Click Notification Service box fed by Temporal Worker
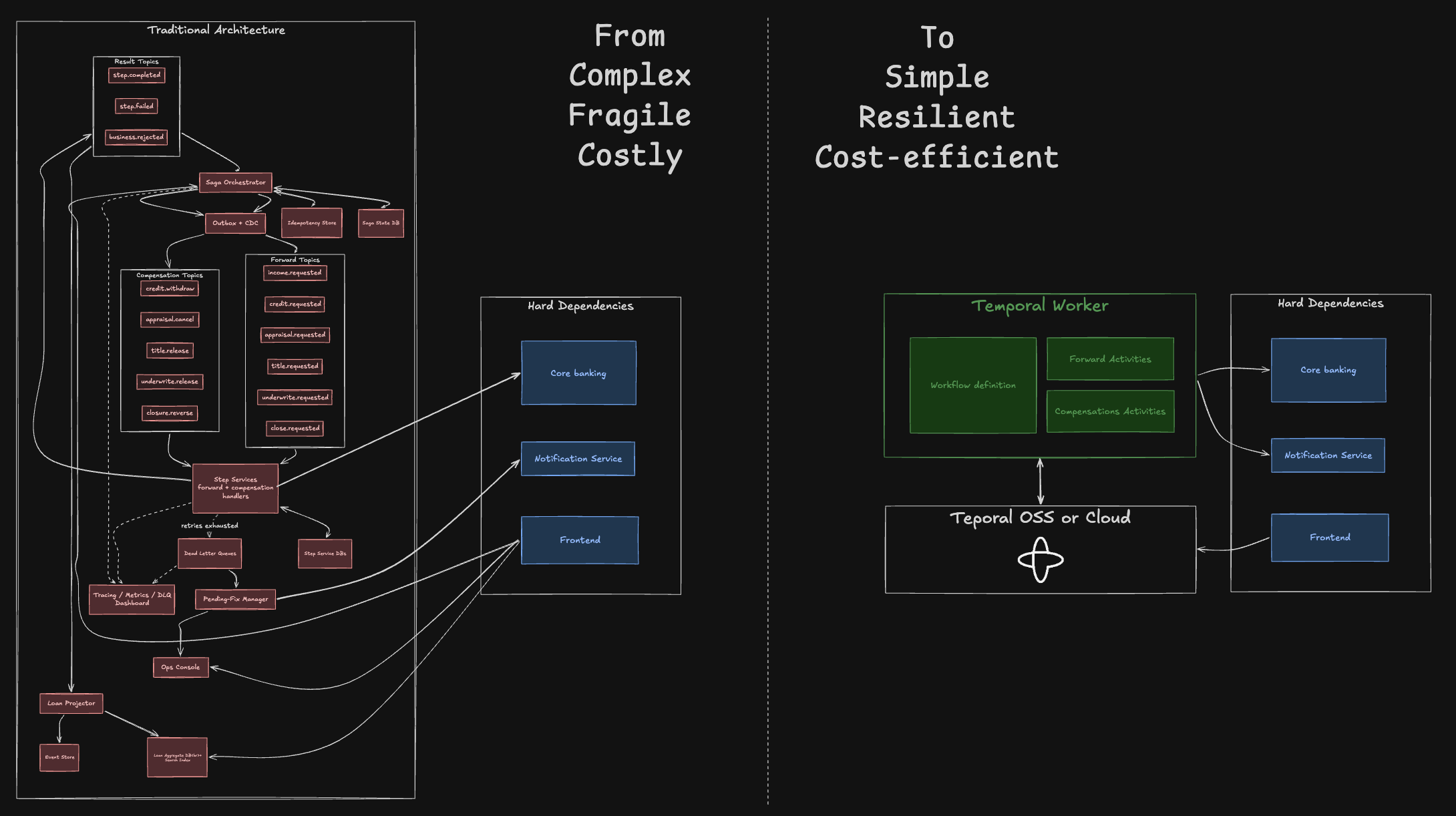The height and width of the screenshot is (816, 1456). 1328,455
